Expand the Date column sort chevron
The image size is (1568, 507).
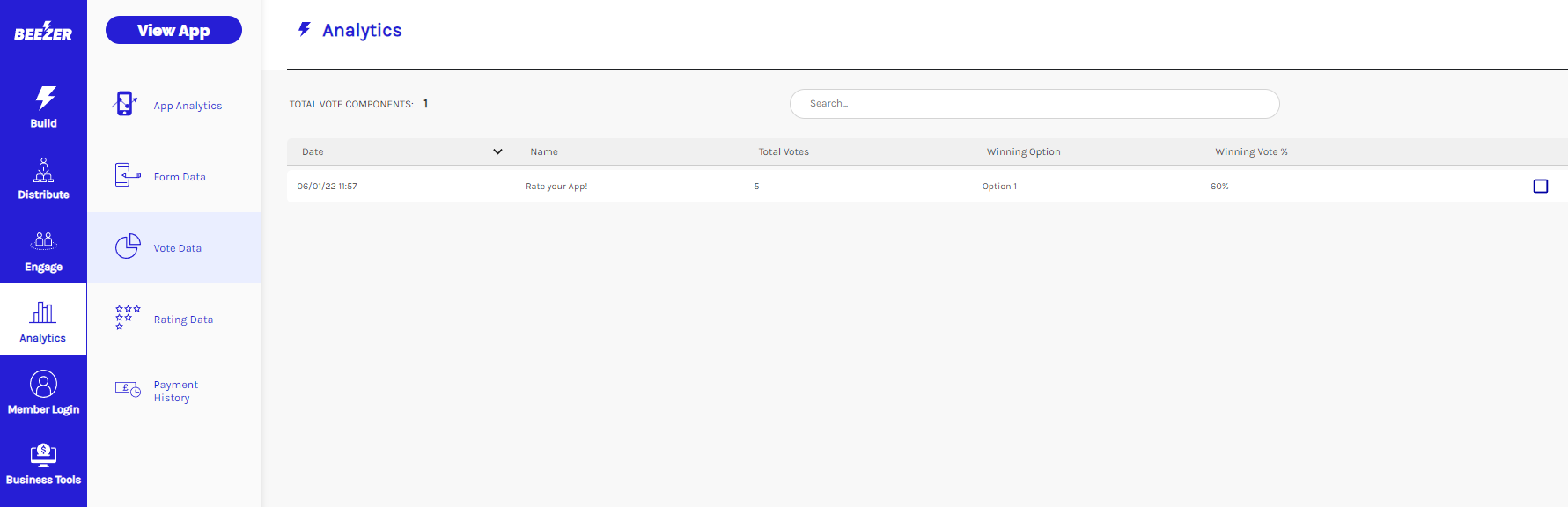pos(497,151)
